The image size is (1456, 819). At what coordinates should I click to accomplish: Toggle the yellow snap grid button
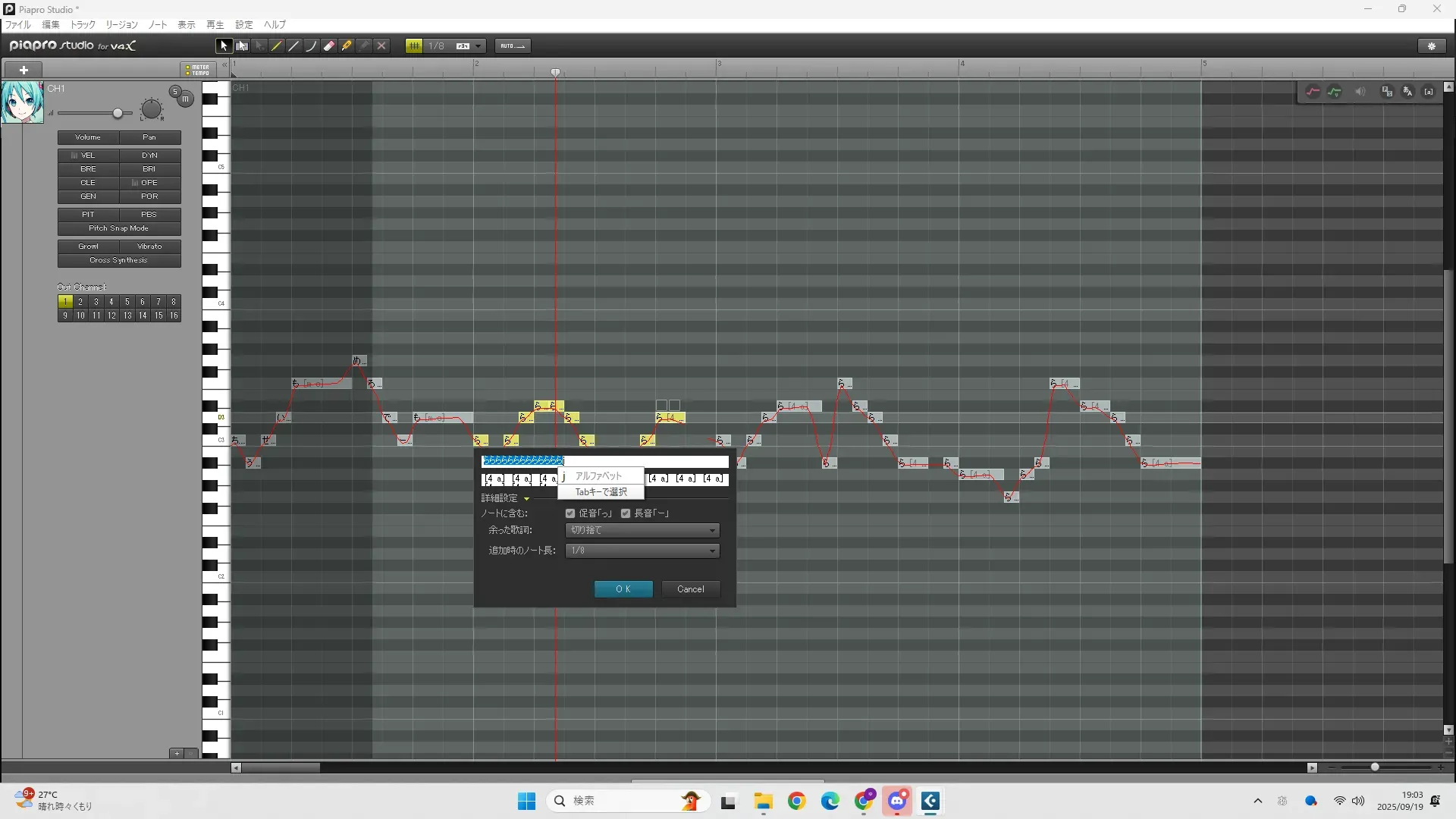(414, 46)
